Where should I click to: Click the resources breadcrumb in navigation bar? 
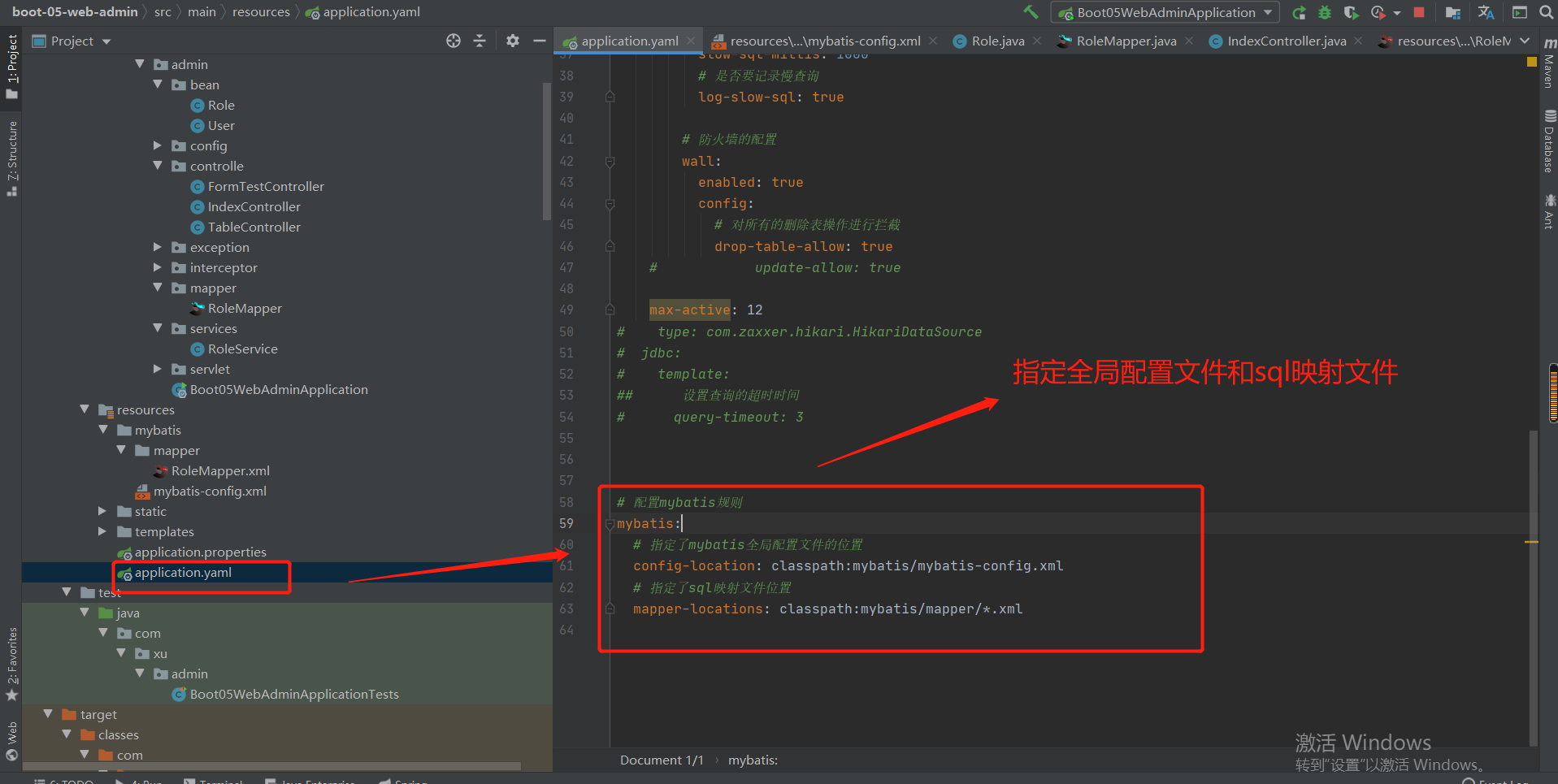[261, 12]
